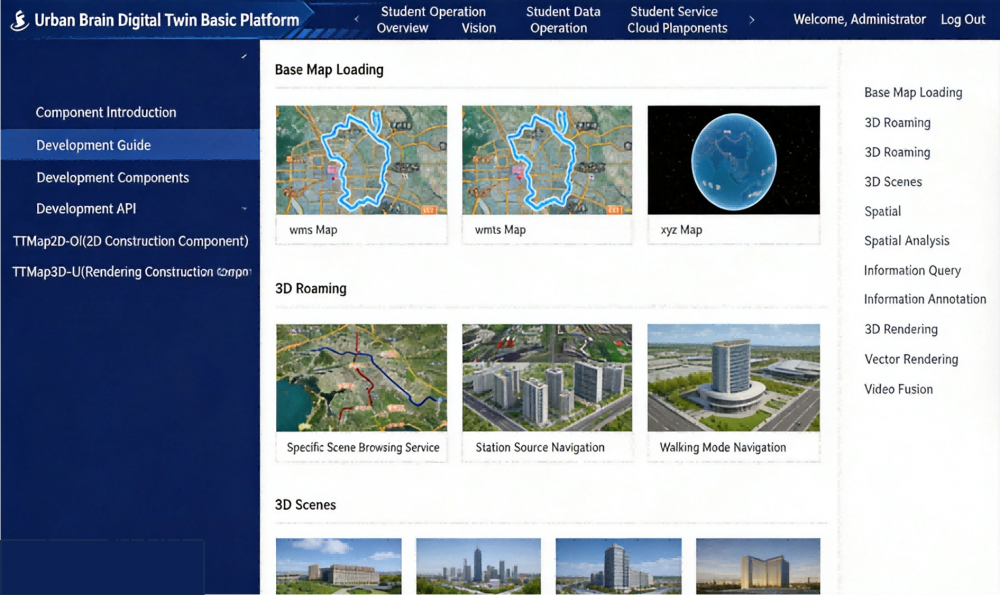Jump to Vector Rendering in right index

click(x=911, y=359)
